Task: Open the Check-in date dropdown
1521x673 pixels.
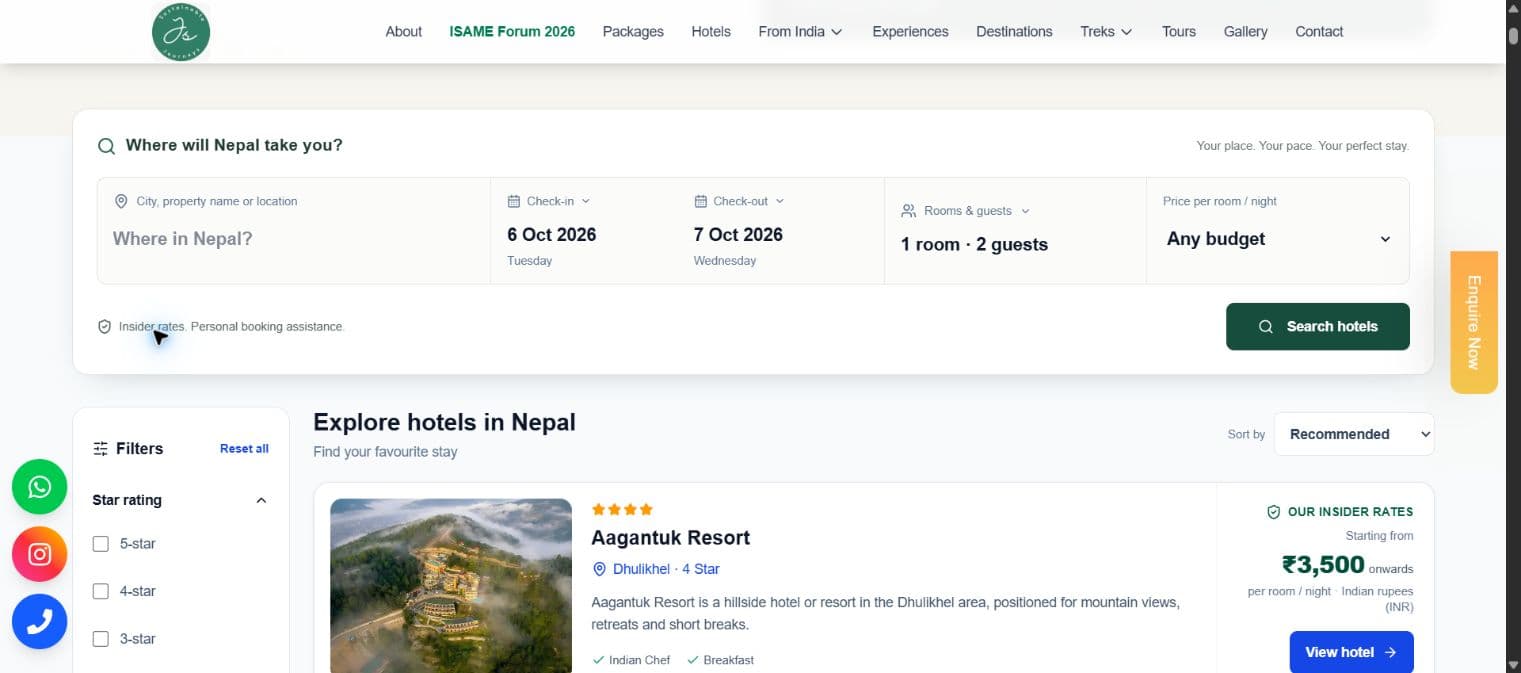Action: pos(549,201)
